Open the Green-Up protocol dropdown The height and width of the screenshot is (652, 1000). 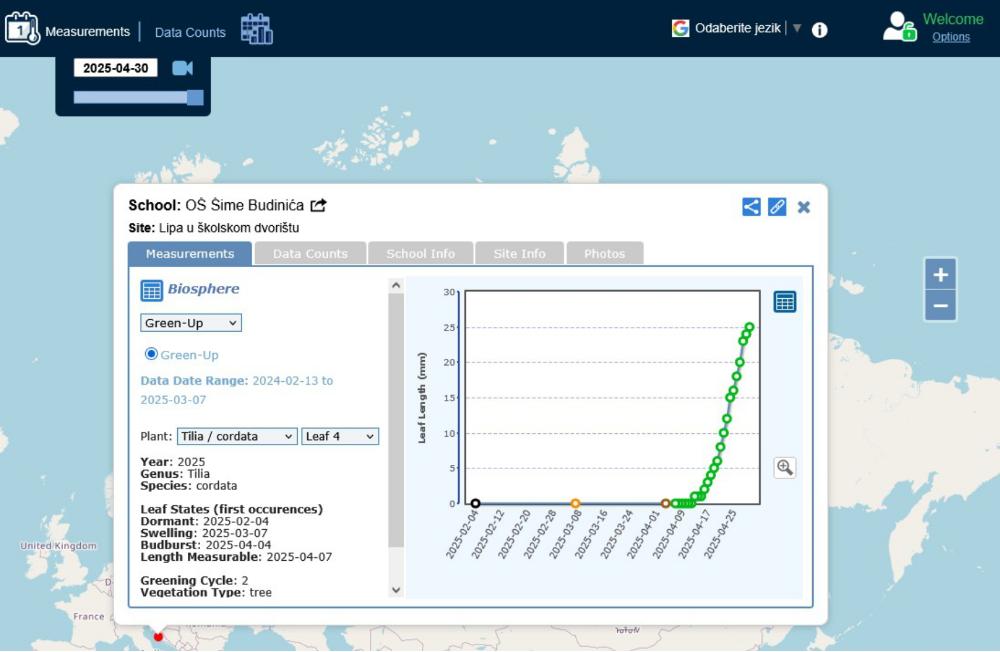coord(191,323)
